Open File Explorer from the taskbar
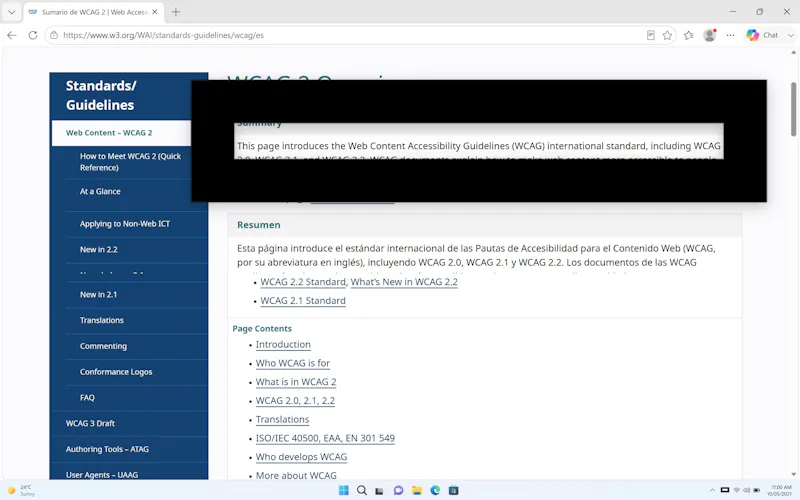 coord(417,490)
